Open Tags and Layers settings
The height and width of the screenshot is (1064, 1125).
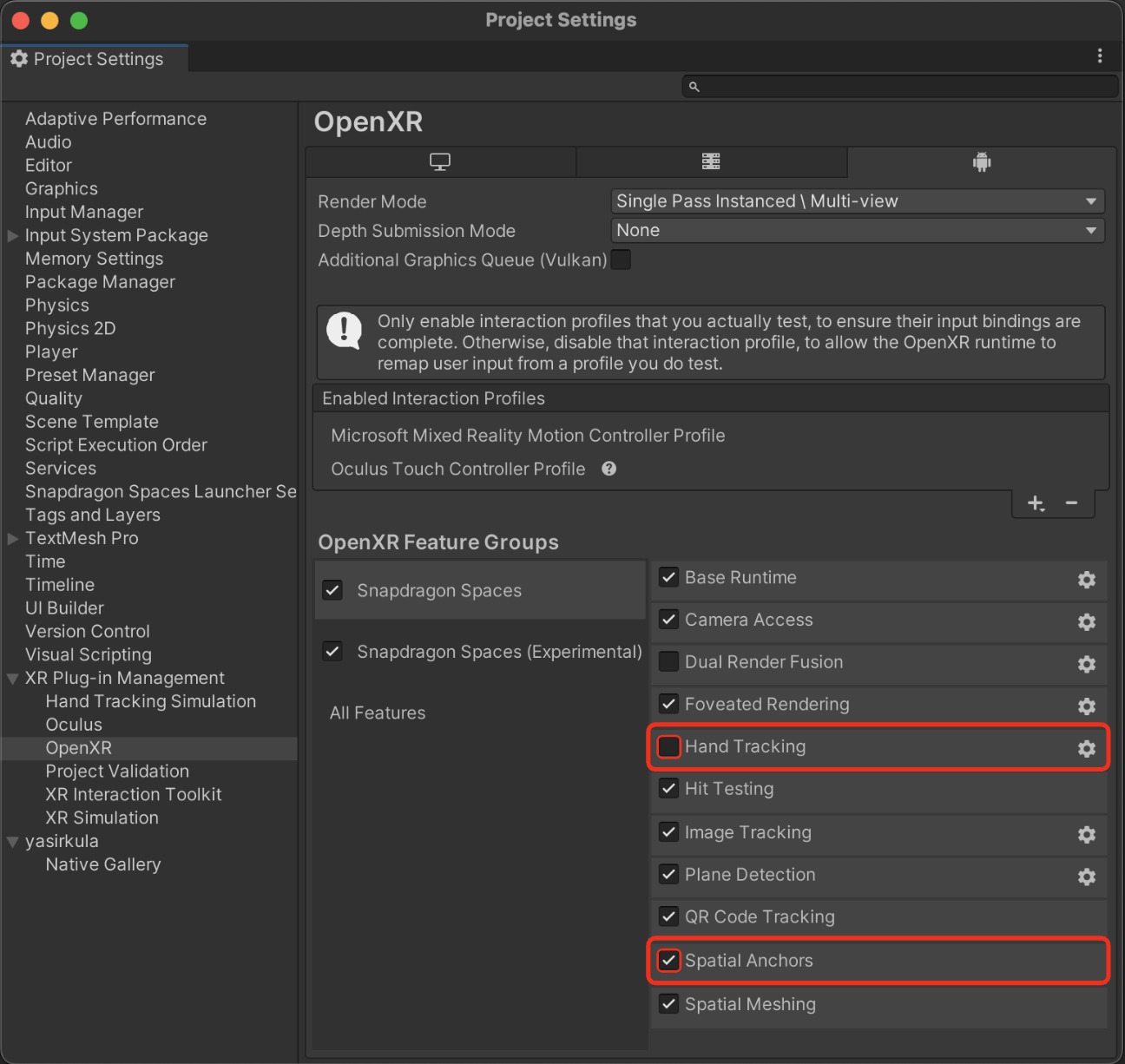click(93, 515)
